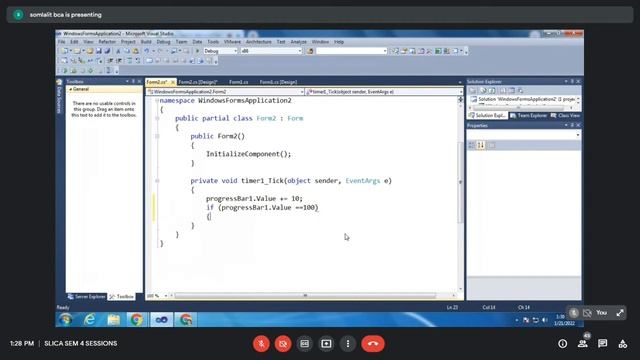Screen dimensions: 640x360
Task: Click the Undo toolbar icon
Action: (x=147, y=51)
